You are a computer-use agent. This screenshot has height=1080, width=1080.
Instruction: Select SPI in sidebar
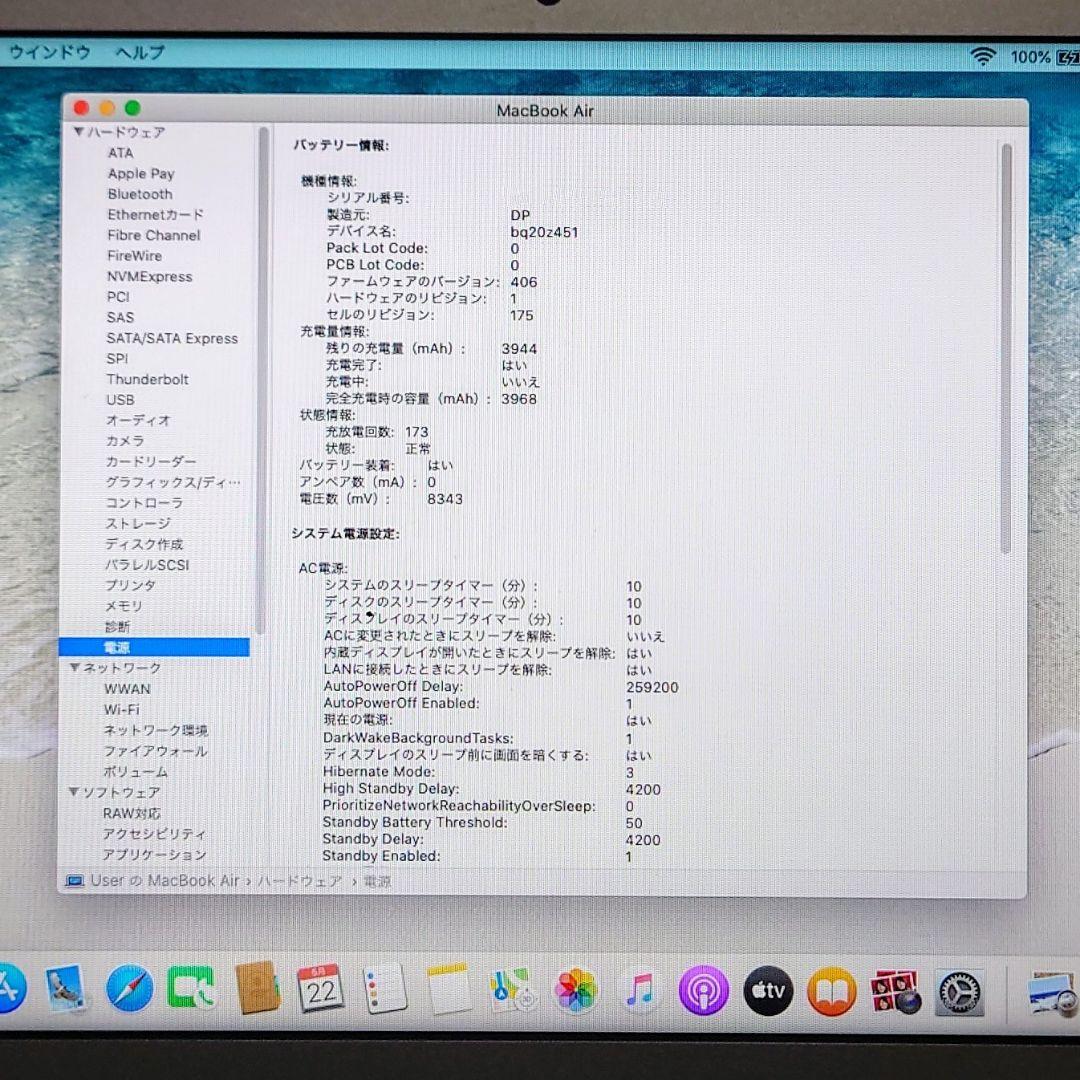point(117,359)
